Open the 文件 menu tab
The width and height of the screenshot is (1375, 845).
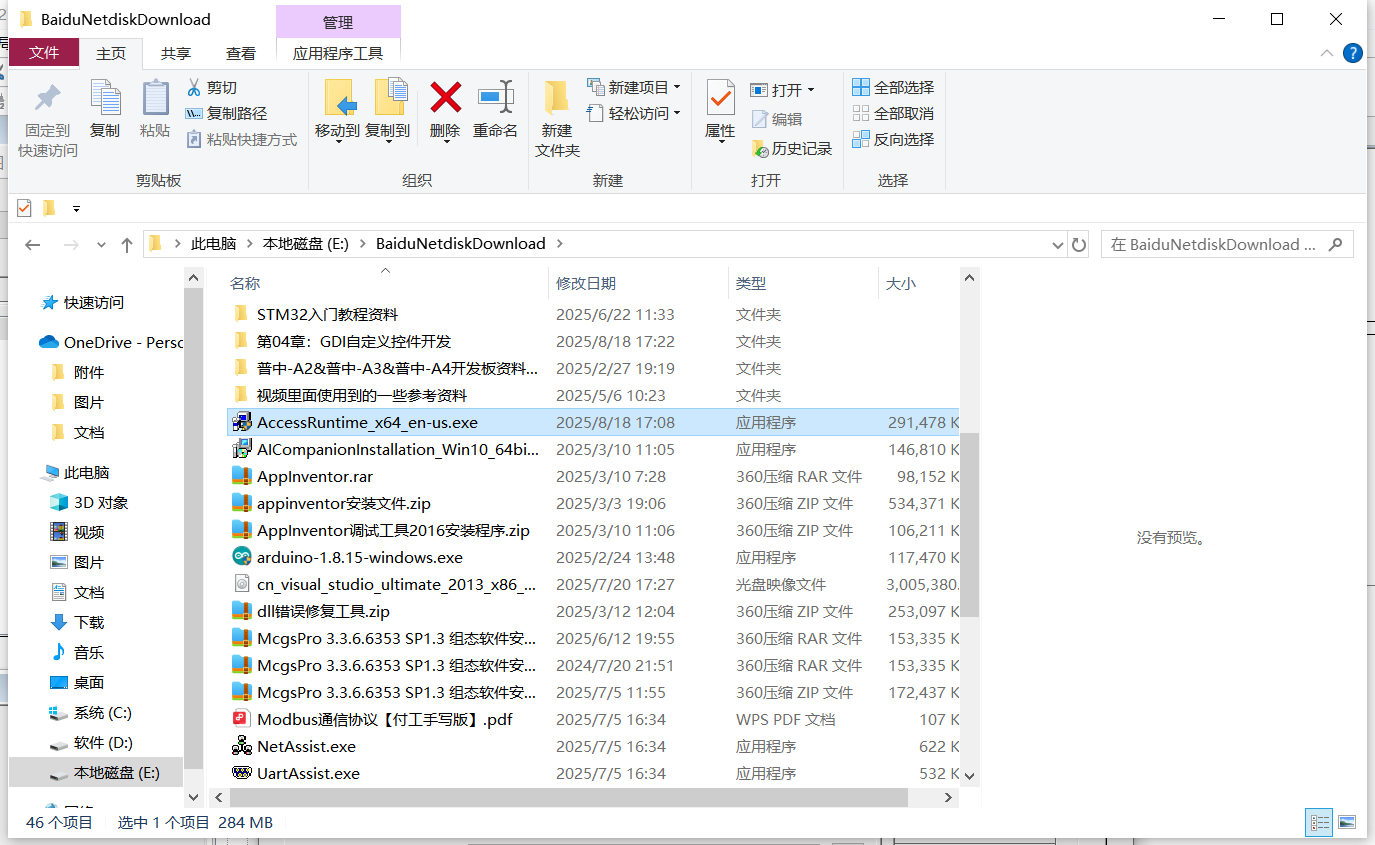(44, 53)
